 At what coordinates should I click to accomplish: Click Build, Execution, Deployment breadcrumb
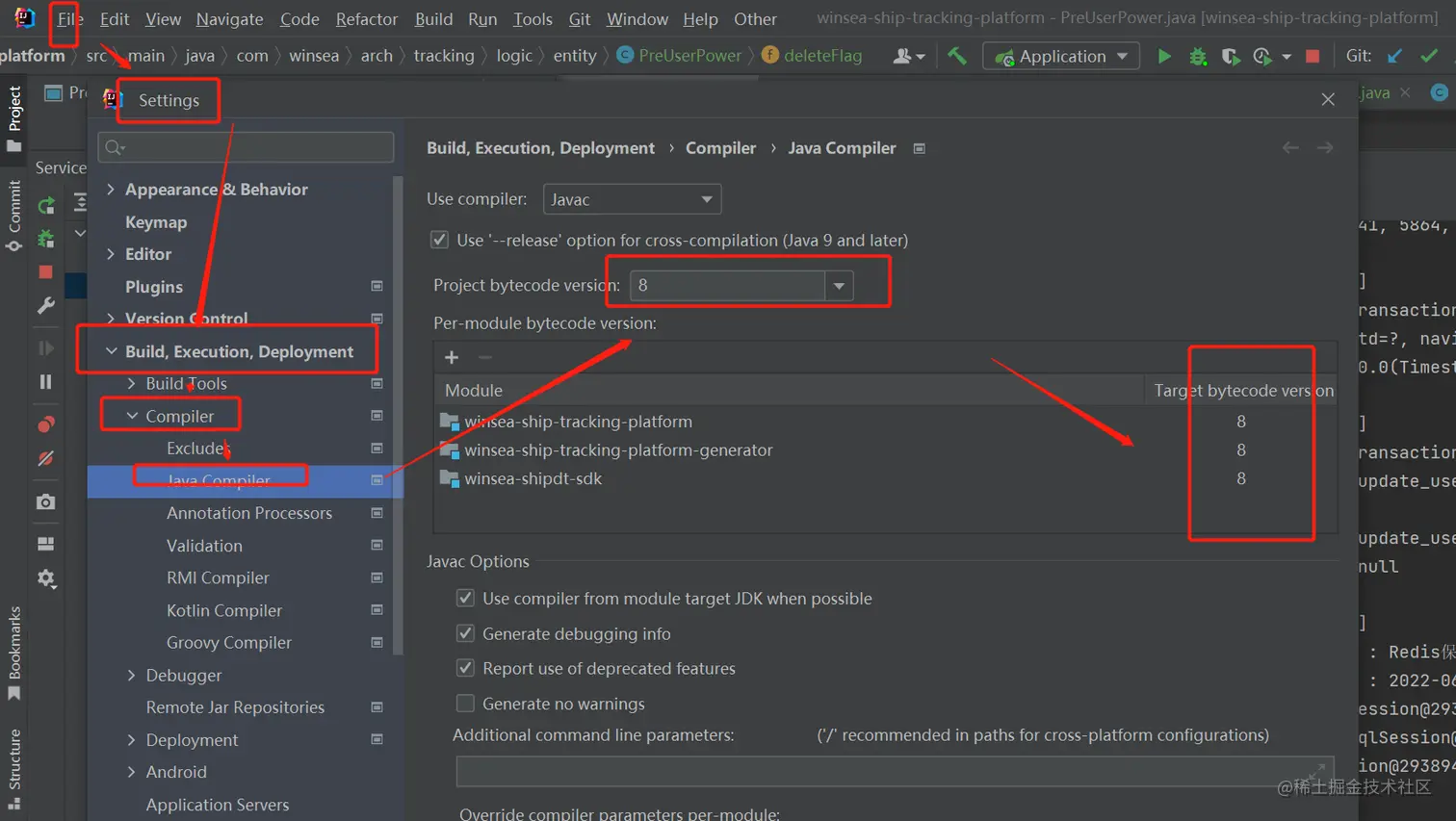(540, 147)
